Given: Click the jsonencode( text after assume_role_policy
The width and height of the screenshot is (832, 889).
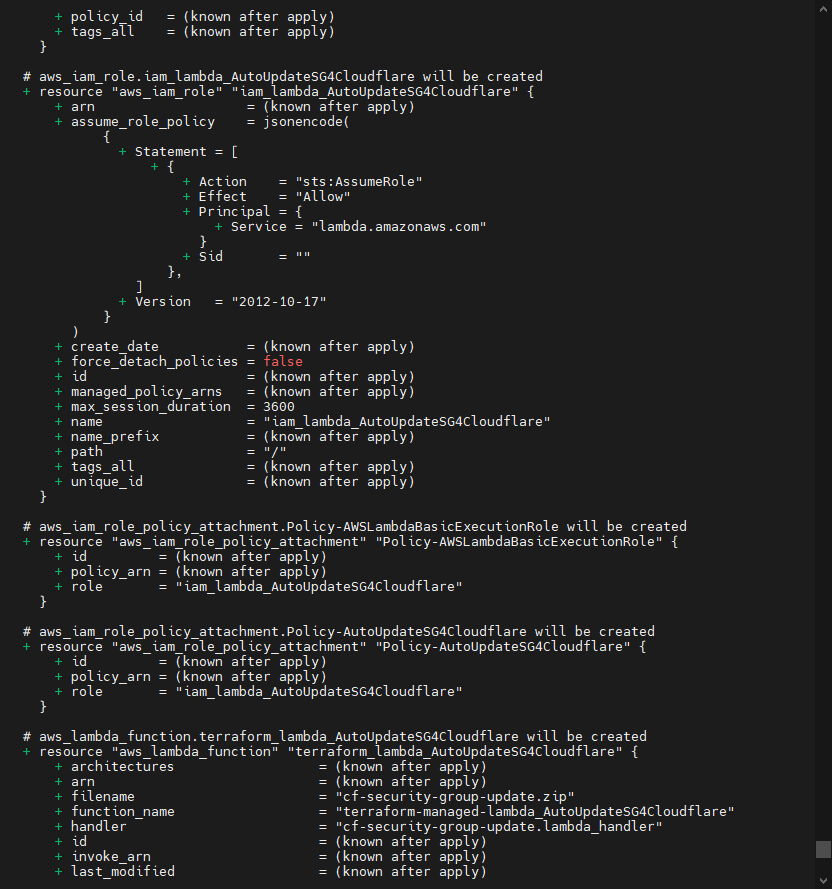Looking at the screenshot, I should (x=306, y=121).
